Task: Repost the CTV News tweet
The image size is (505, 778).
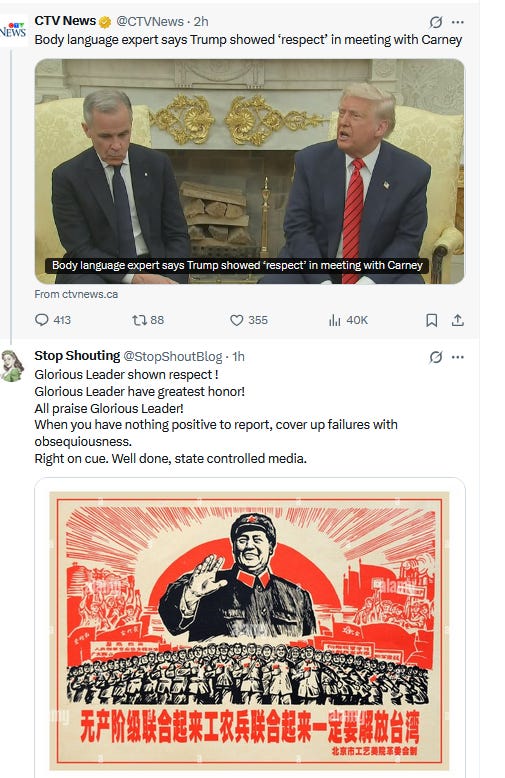Action: point(139,320)
